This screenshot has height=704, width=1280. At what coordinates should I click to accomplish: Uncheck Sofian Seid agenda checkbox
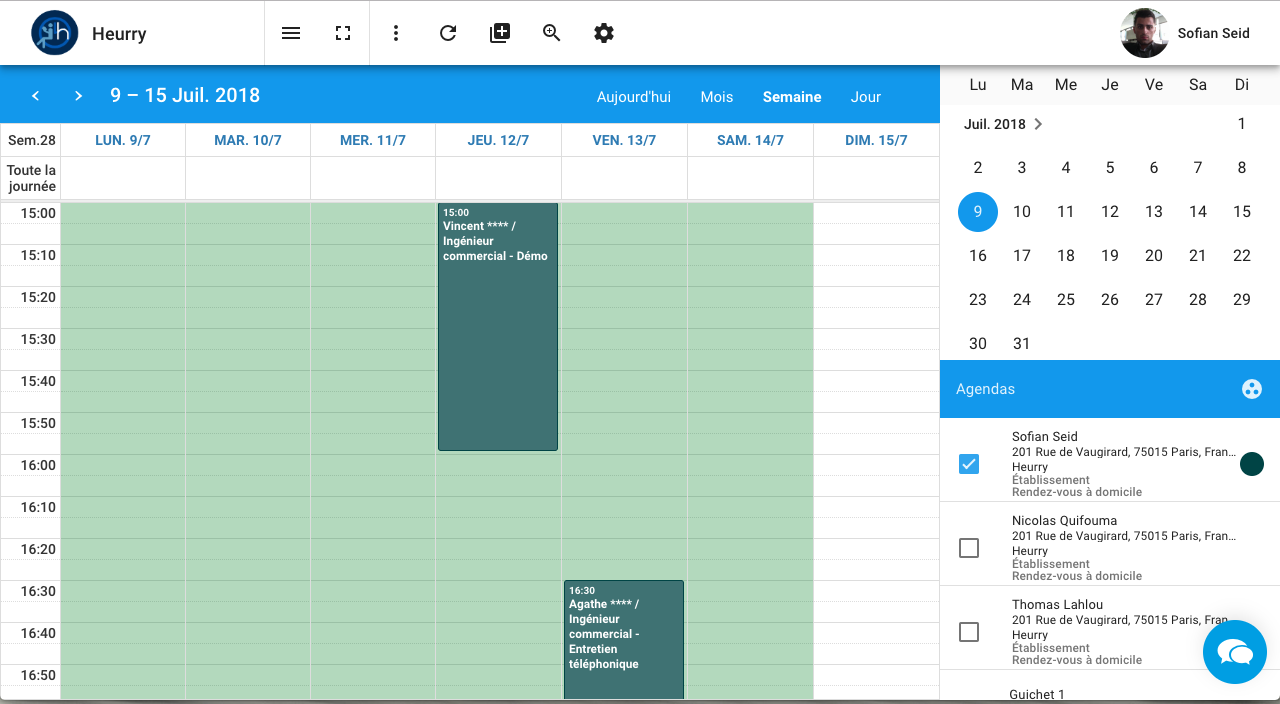pos(969,464)
